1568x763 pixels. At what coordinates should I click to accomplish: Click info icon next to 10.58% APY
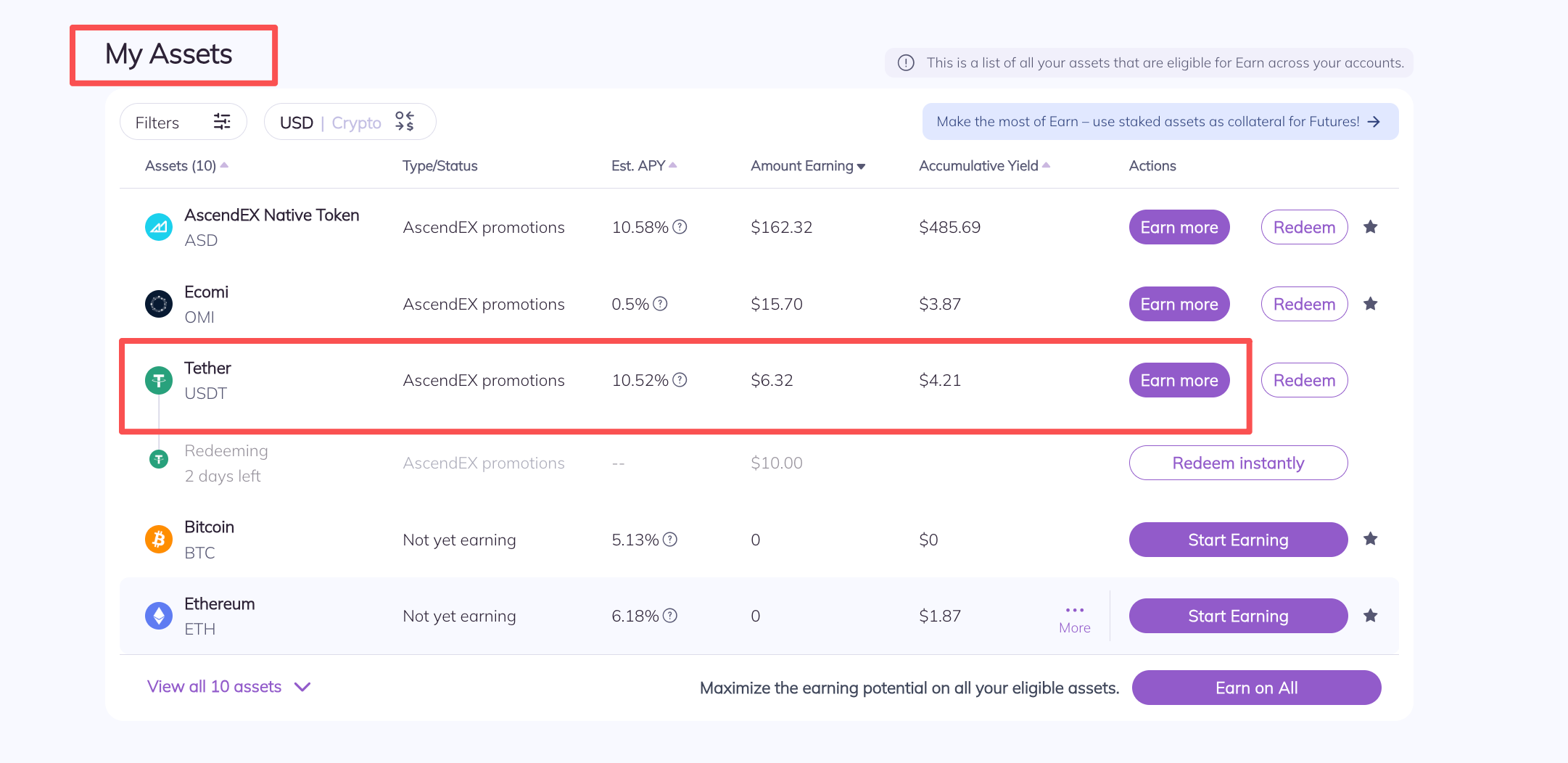680,227
